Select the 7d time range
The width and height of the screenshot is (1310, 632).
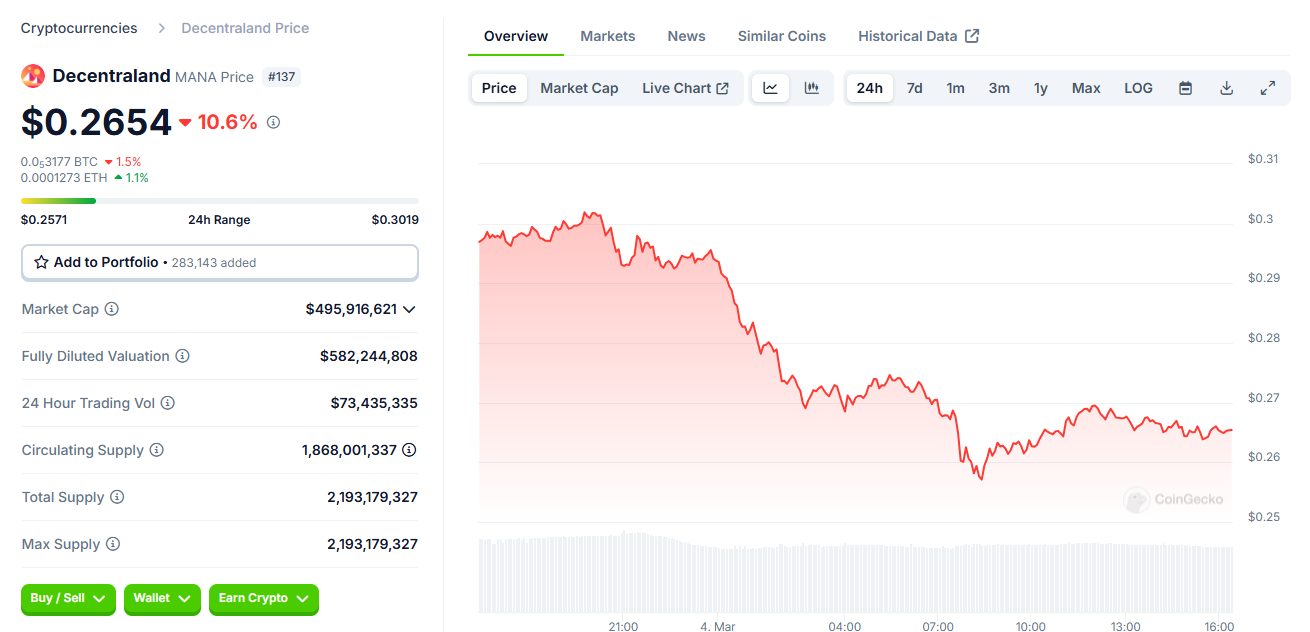[914, 88]
